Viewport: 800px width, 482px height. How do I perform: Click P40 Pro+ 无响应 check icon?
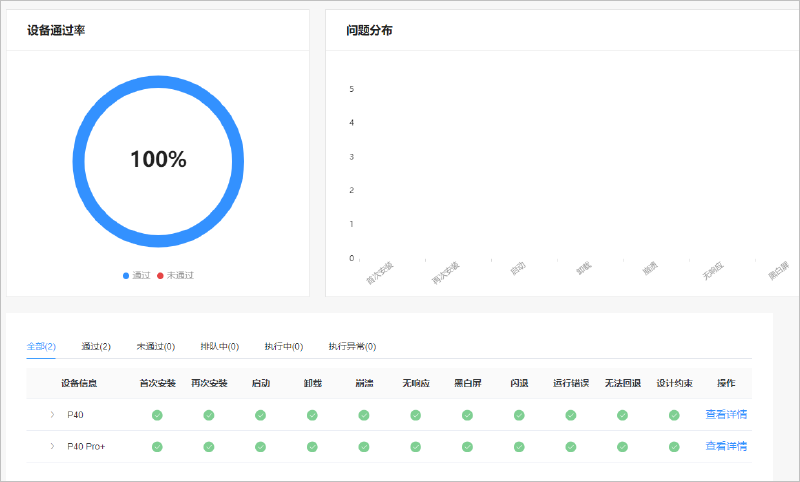coord(416,447)
